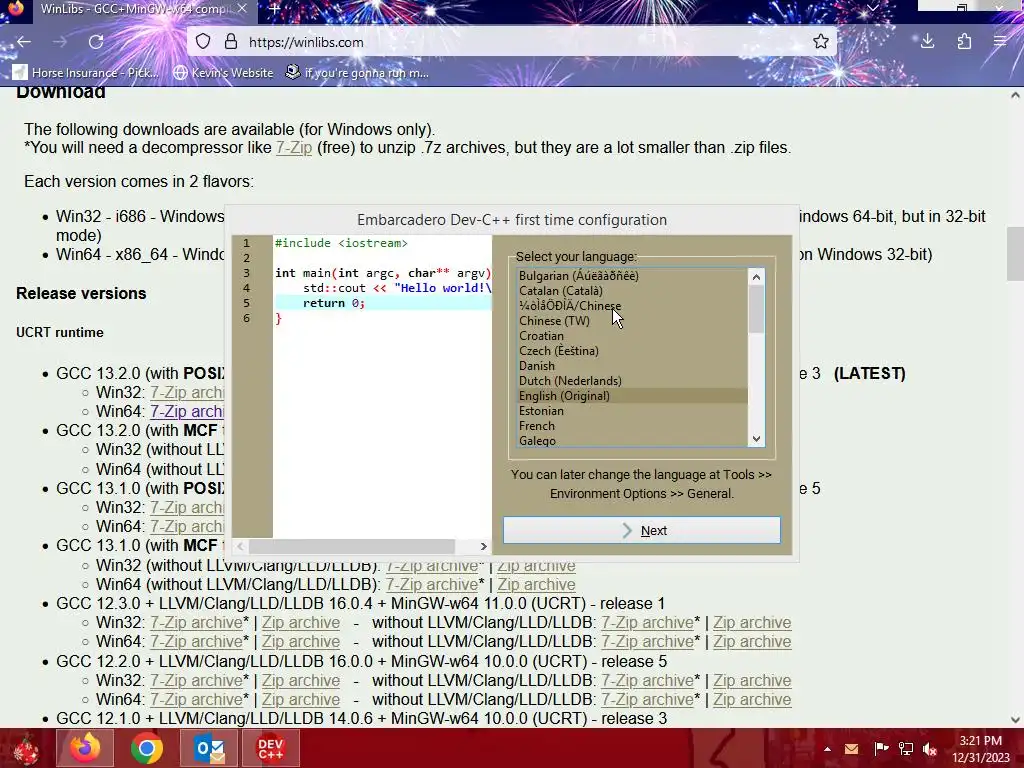
Task: Select Chinese (TW) language
Action: (632, 321)
